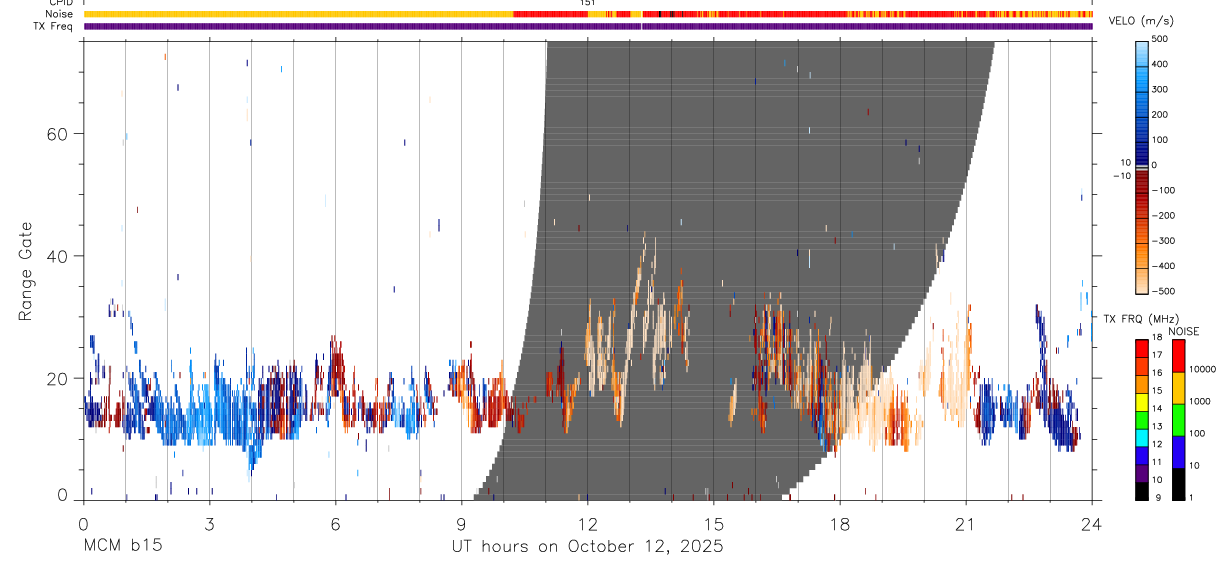Click the 'Range Gate' y-axis title
The height and width of the screenshot is (567, 1228).
point(27,271)
